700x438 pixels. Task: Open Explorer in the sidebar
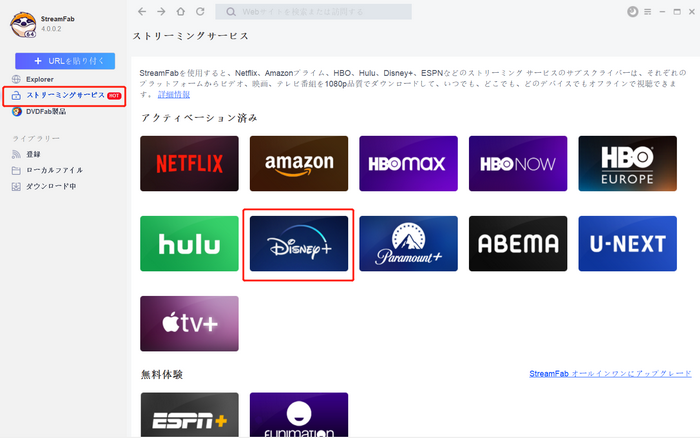pyautogui.click(x=40, y=79)
